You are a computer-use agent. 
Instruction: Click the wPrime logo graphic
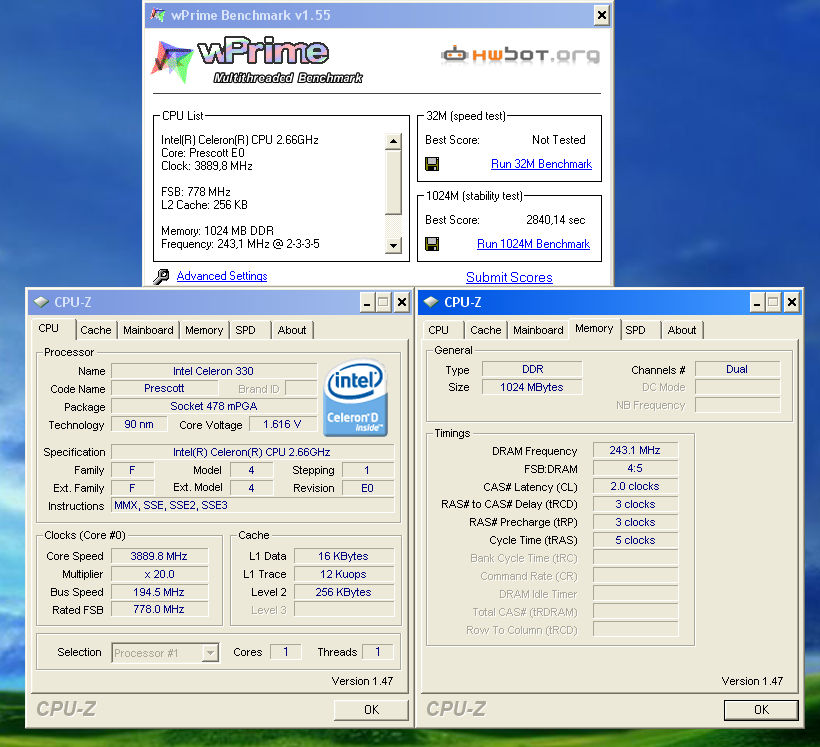click(257, 60)
